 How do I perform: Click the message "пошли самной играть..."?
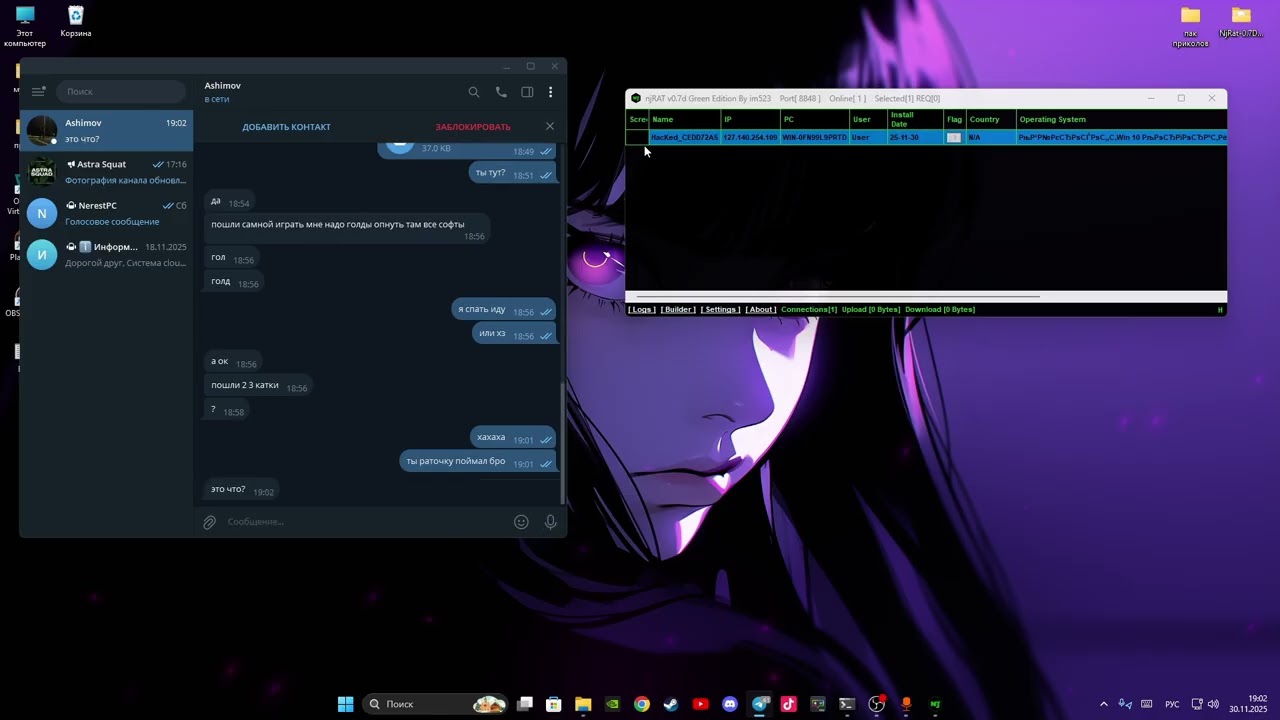click(348, 228)
